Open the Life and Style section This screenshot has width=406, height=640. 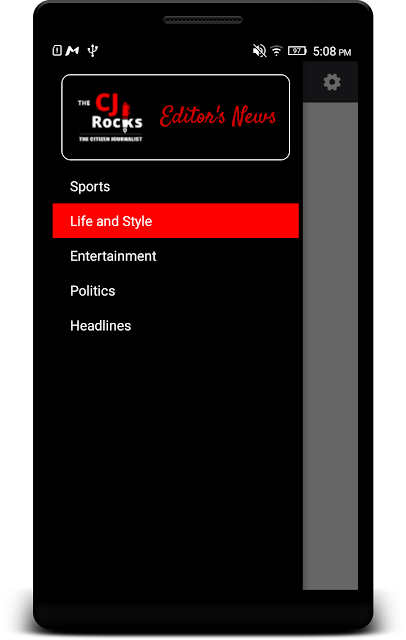(x=176, y=221)
